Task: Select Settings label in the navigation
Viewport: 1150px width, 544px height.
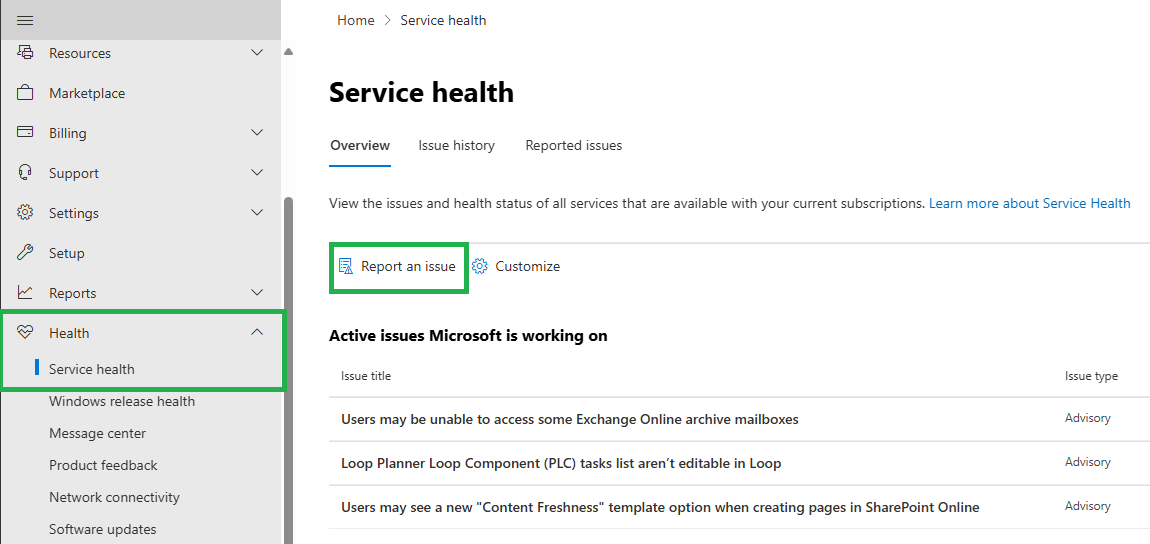Action: pos(74,213)
